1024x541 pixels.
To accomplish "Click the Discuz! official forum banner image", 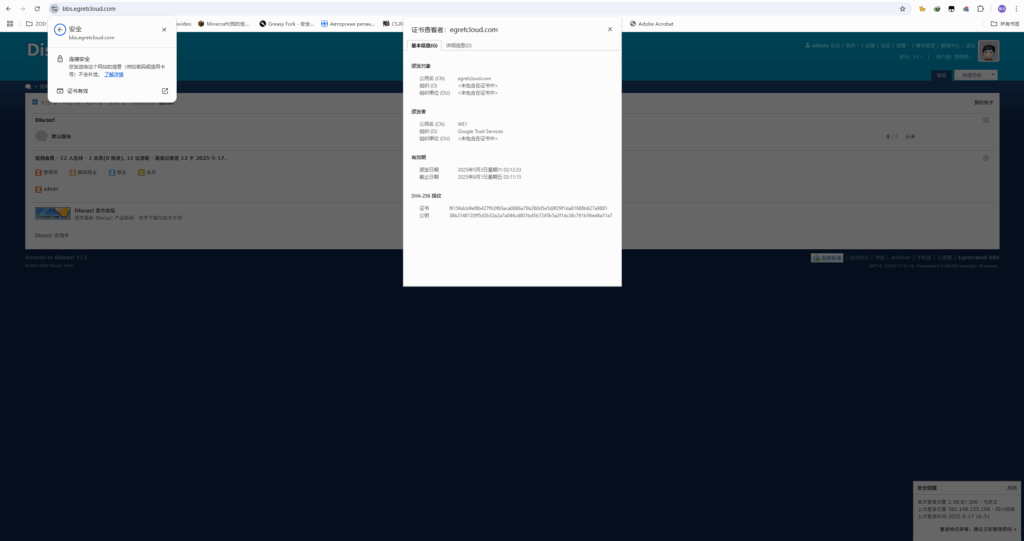I will tap(53, 214).
